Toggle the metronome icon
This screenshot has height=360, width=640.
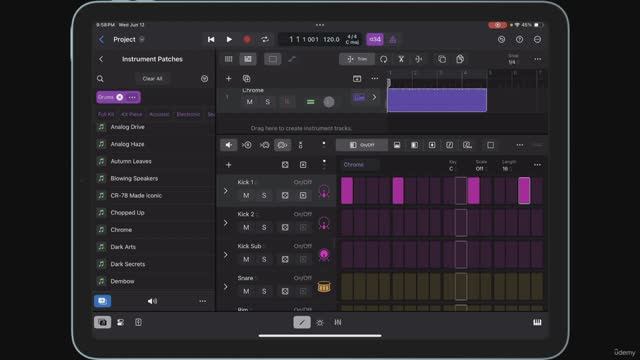393,40
